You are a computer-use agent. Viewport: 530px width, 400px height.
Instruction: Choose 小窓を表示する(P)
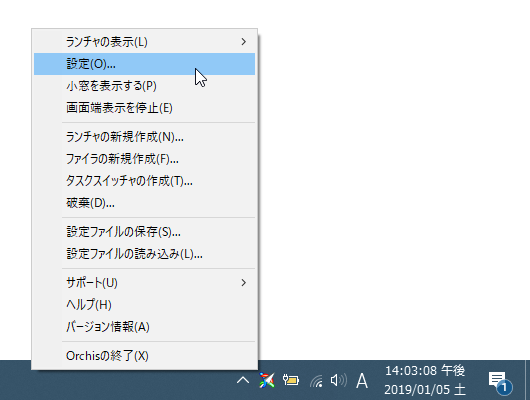(144, 86)
